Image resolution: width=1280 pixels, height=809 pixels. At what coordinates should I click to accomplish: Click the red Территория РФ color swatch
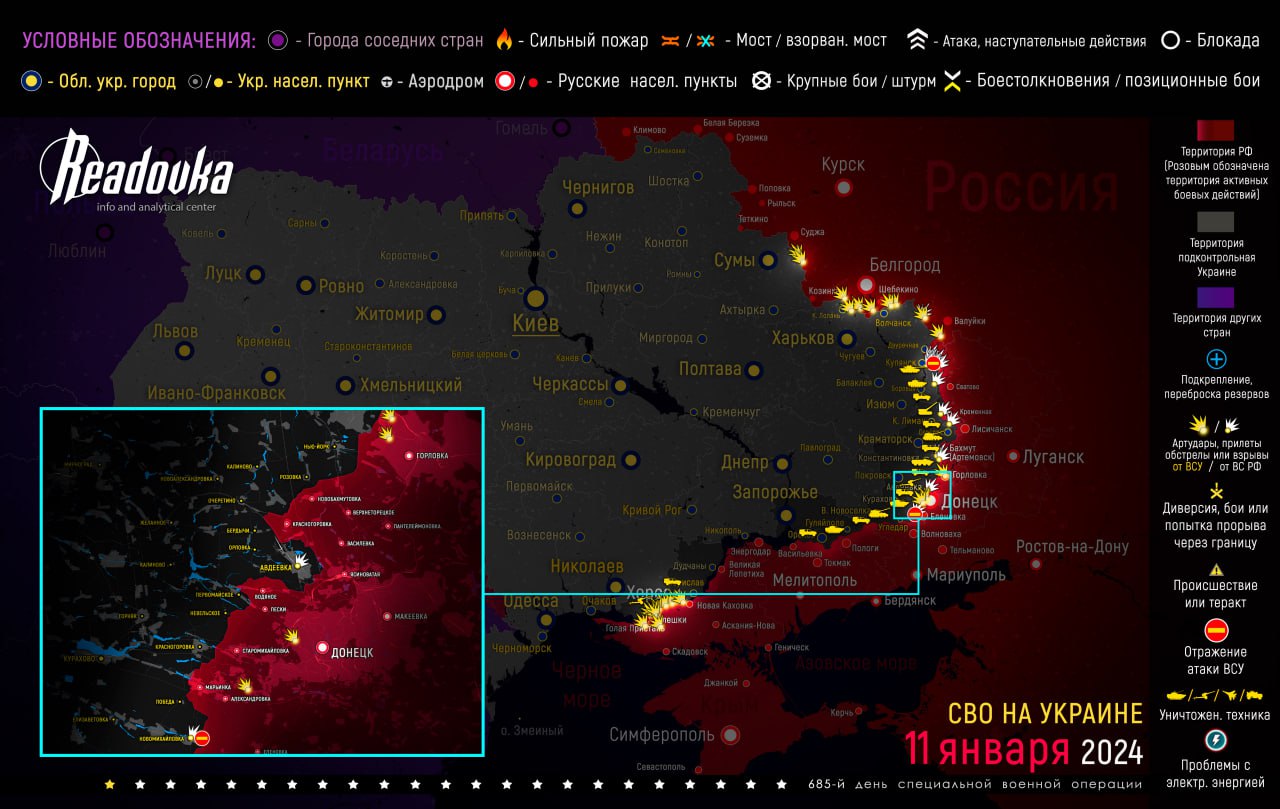point(1216,131)
